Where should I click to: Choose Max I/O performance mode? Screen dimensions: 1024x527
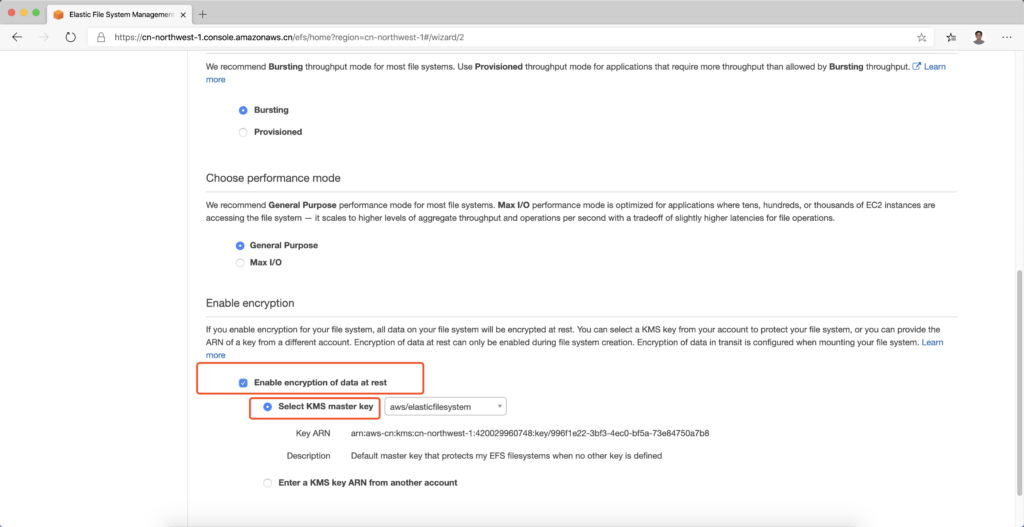(240, 262)
